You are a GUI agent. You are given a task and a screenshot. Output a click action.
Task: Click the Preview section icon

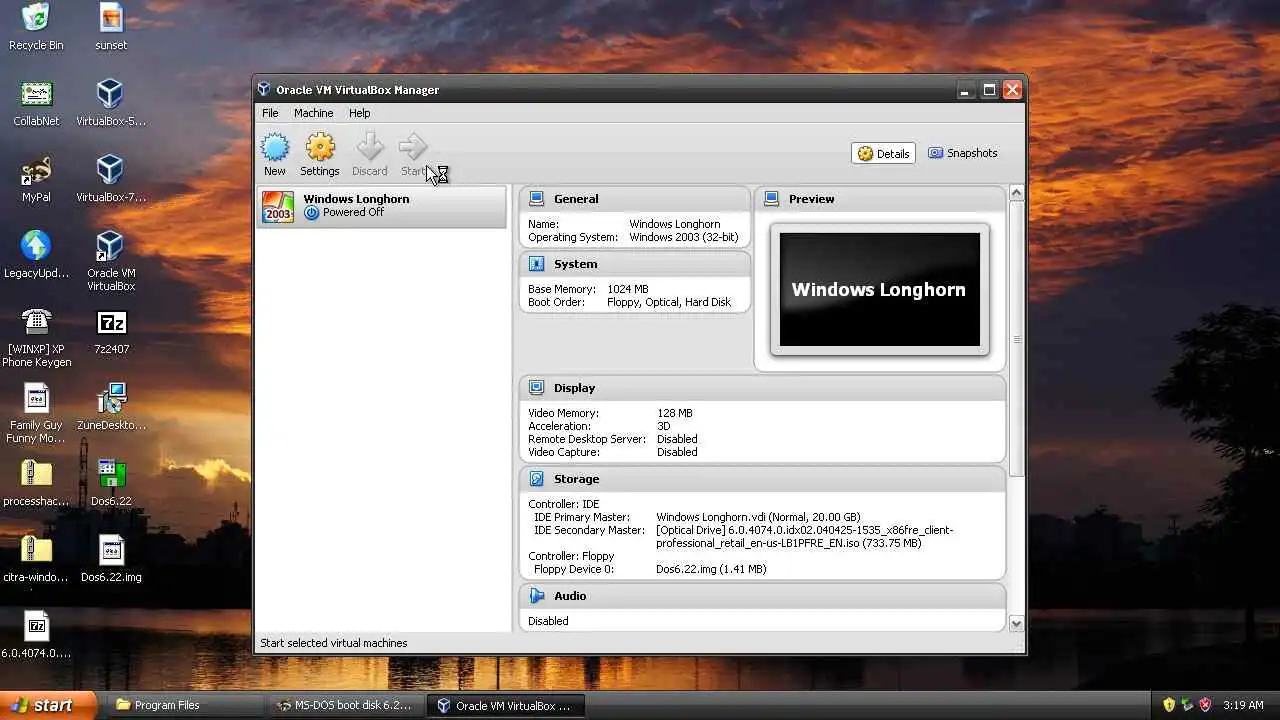771,199
